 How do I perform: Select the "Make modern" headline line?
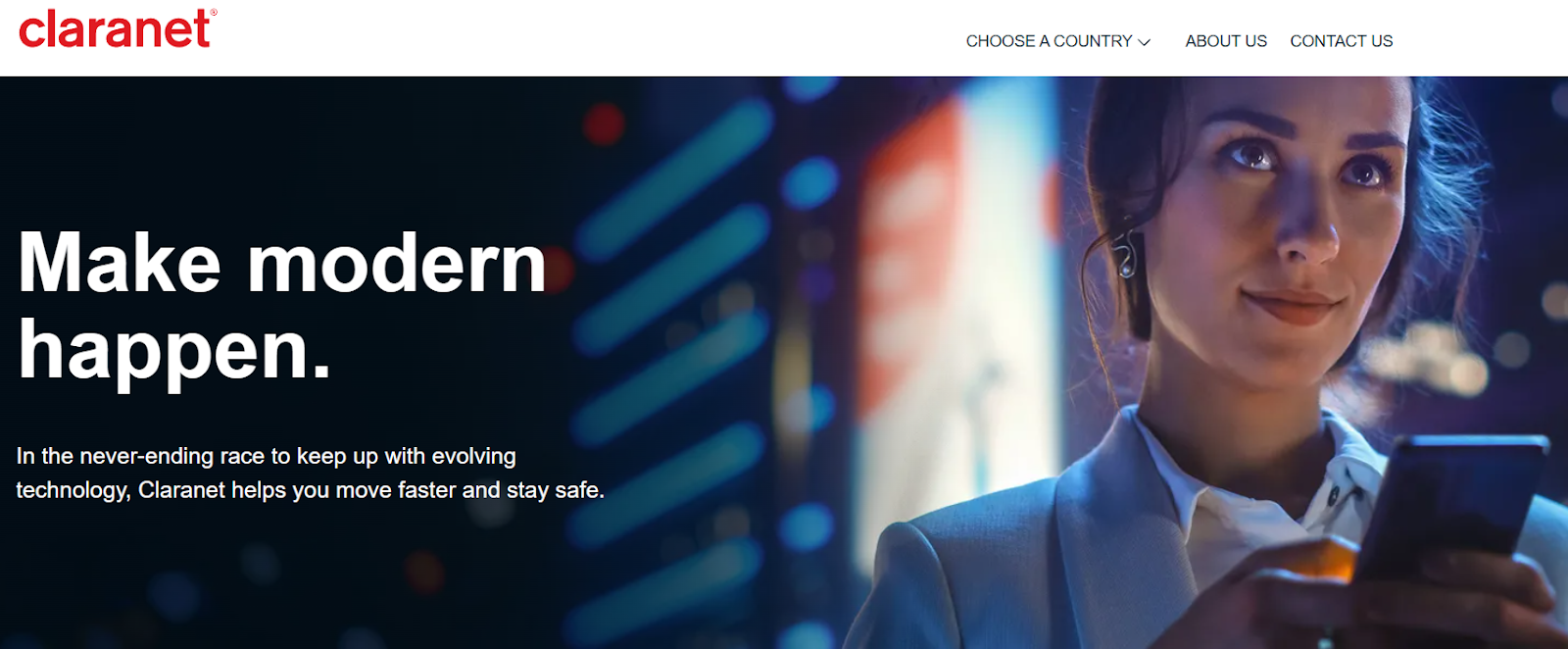pyautogui.click(x=282, y=263)
